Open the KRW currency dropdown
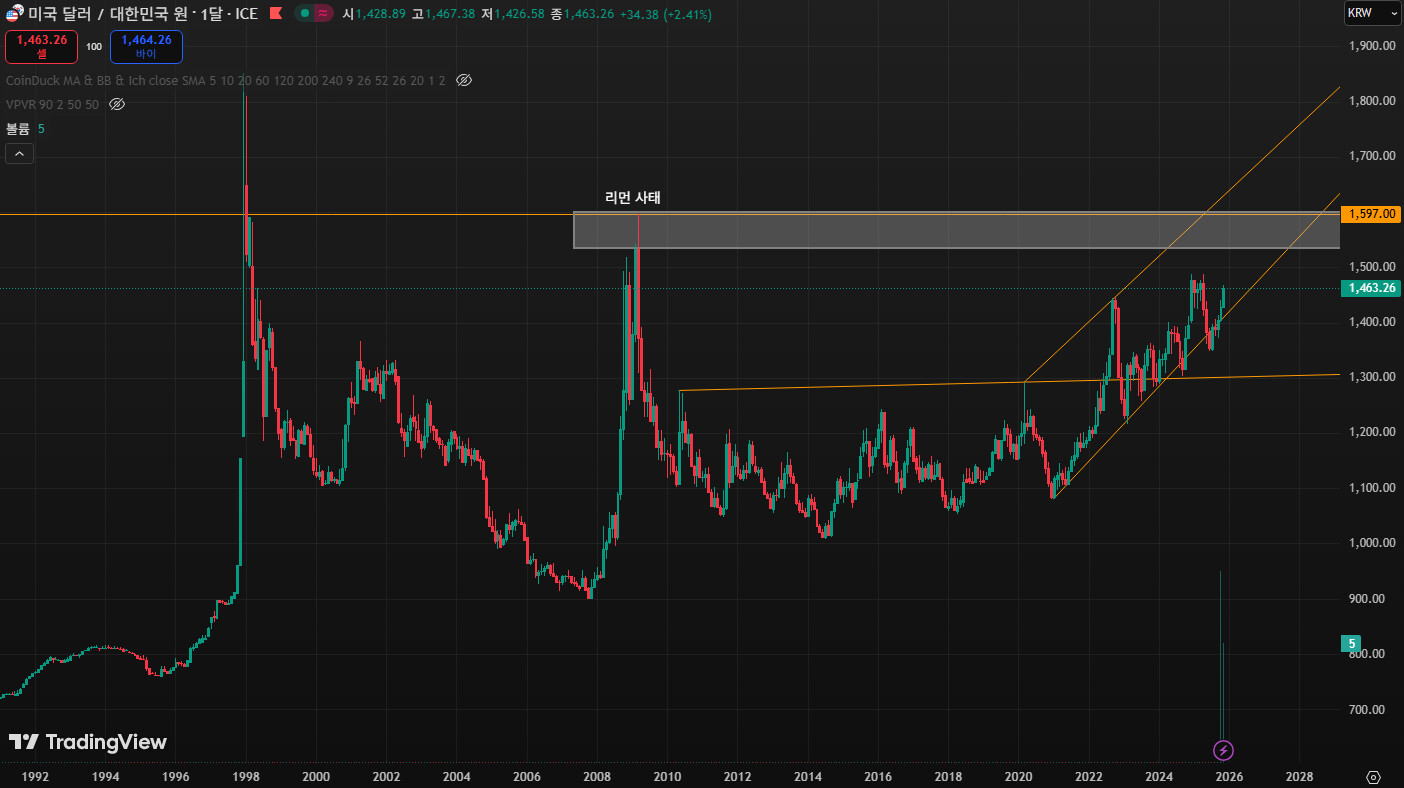Image resolution: width=1404 pixels, height=788 pixels. (x=1372, y=13)
